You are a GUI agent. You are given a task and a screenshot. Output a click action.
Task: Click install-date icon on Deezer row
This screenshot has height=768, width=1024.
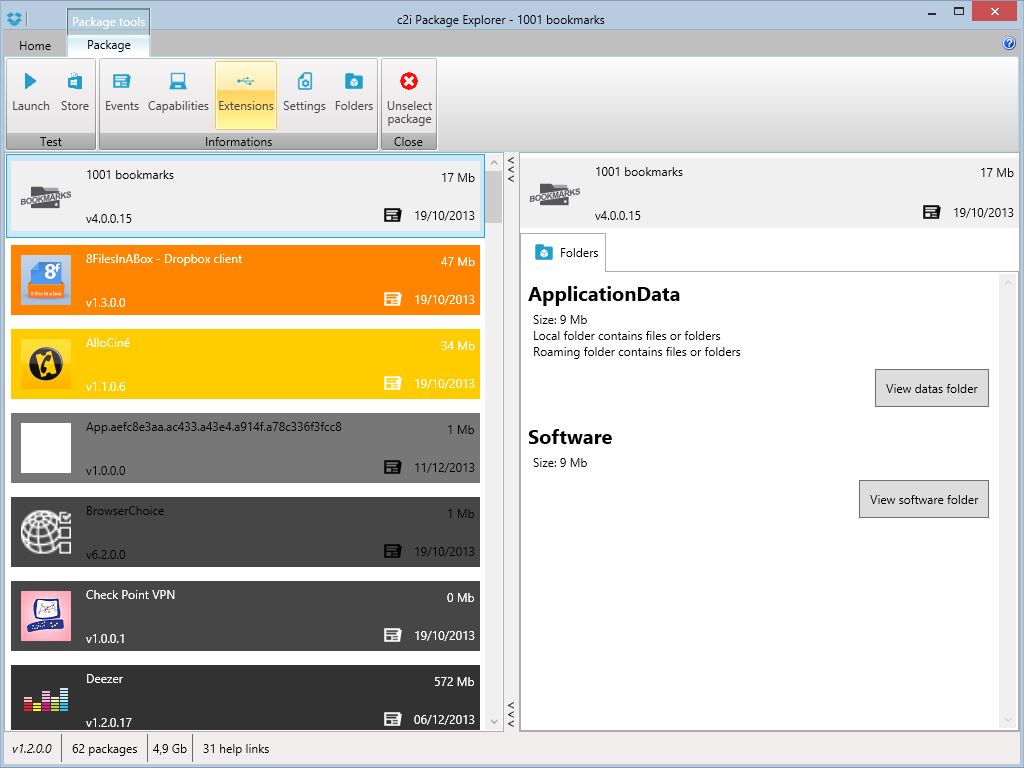pos(392,719)
